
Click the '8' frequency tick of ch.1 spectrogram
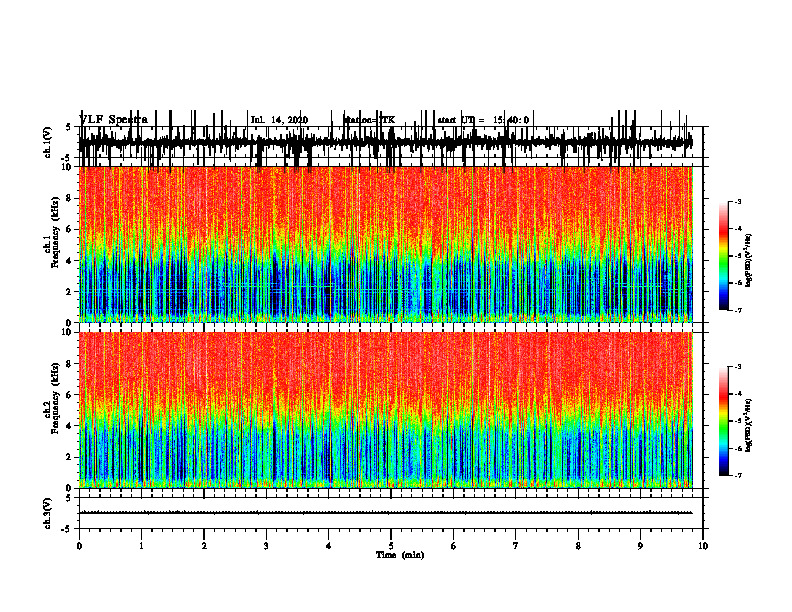(70, 198)
